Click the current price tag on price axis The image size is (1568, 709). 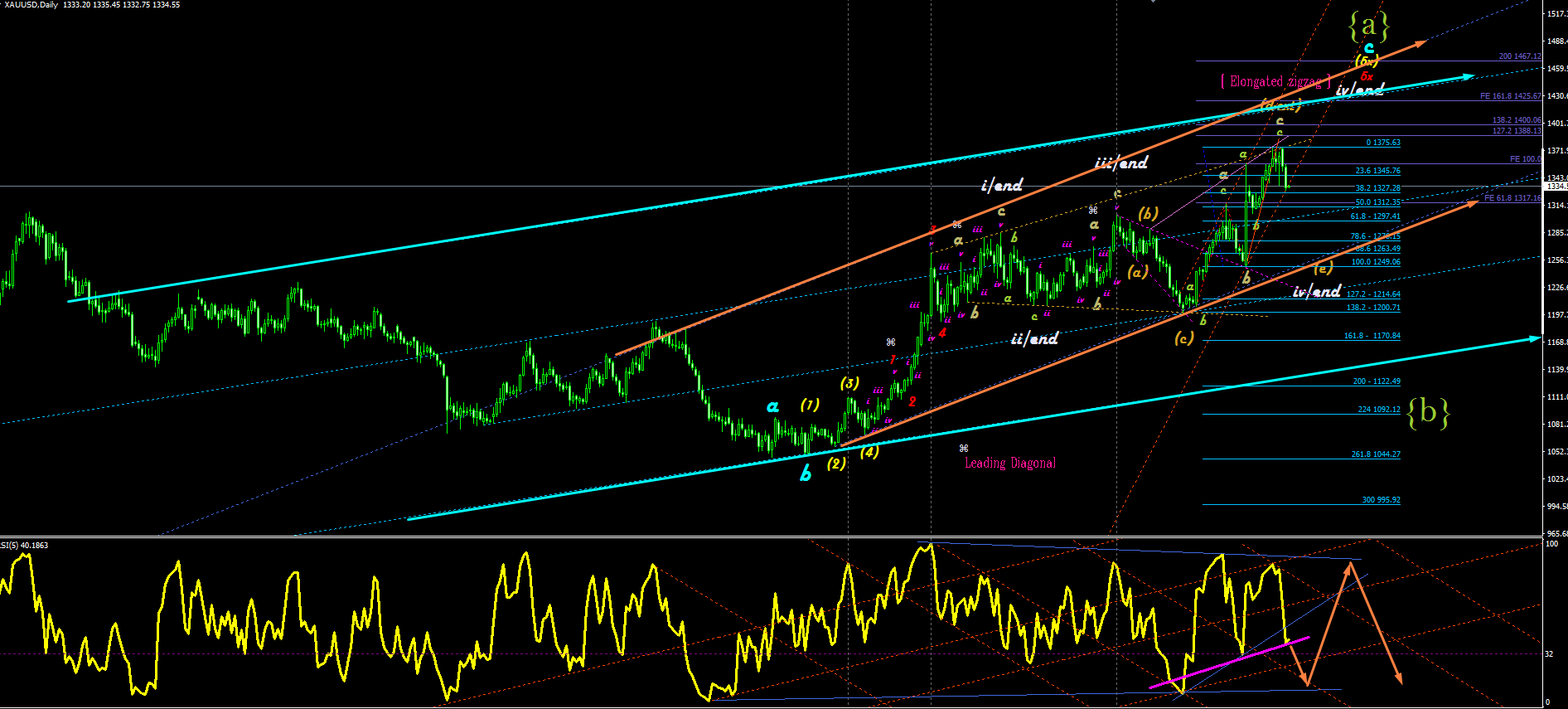pos(1556,187)
